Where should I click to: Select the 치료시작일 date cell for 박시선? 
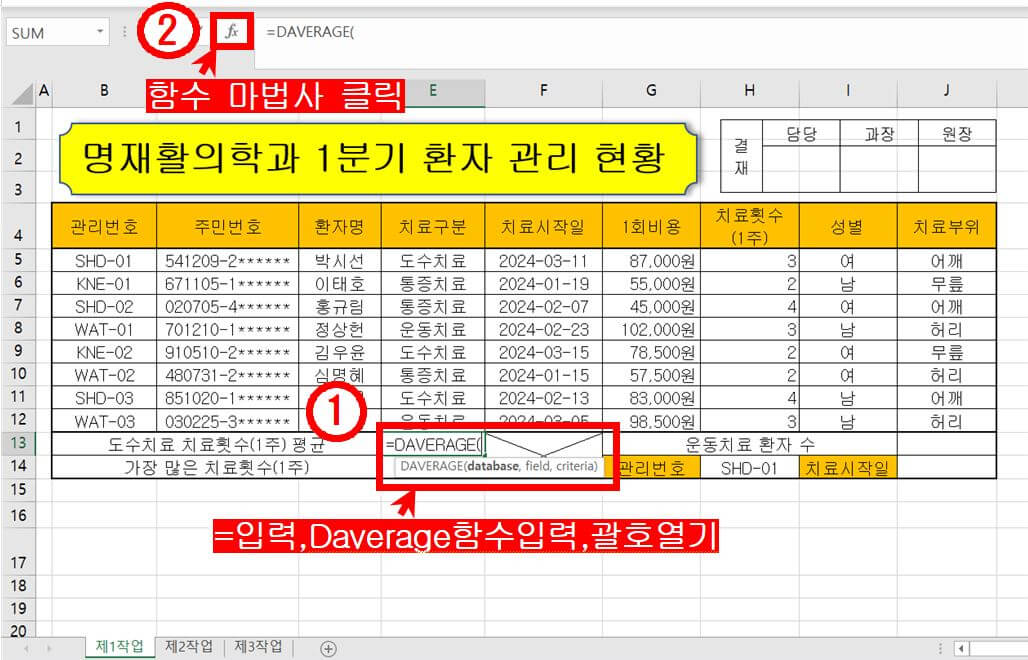tap(543, 260)
